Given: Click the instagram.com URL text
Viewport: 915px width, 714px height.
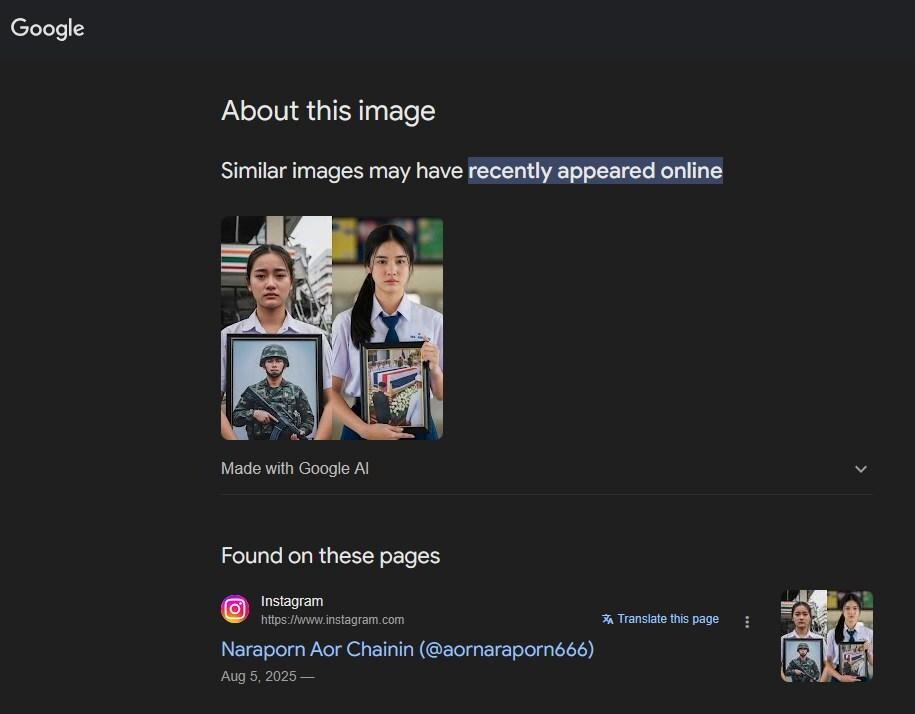Looking at the screenshot, I should coord(332,620).
